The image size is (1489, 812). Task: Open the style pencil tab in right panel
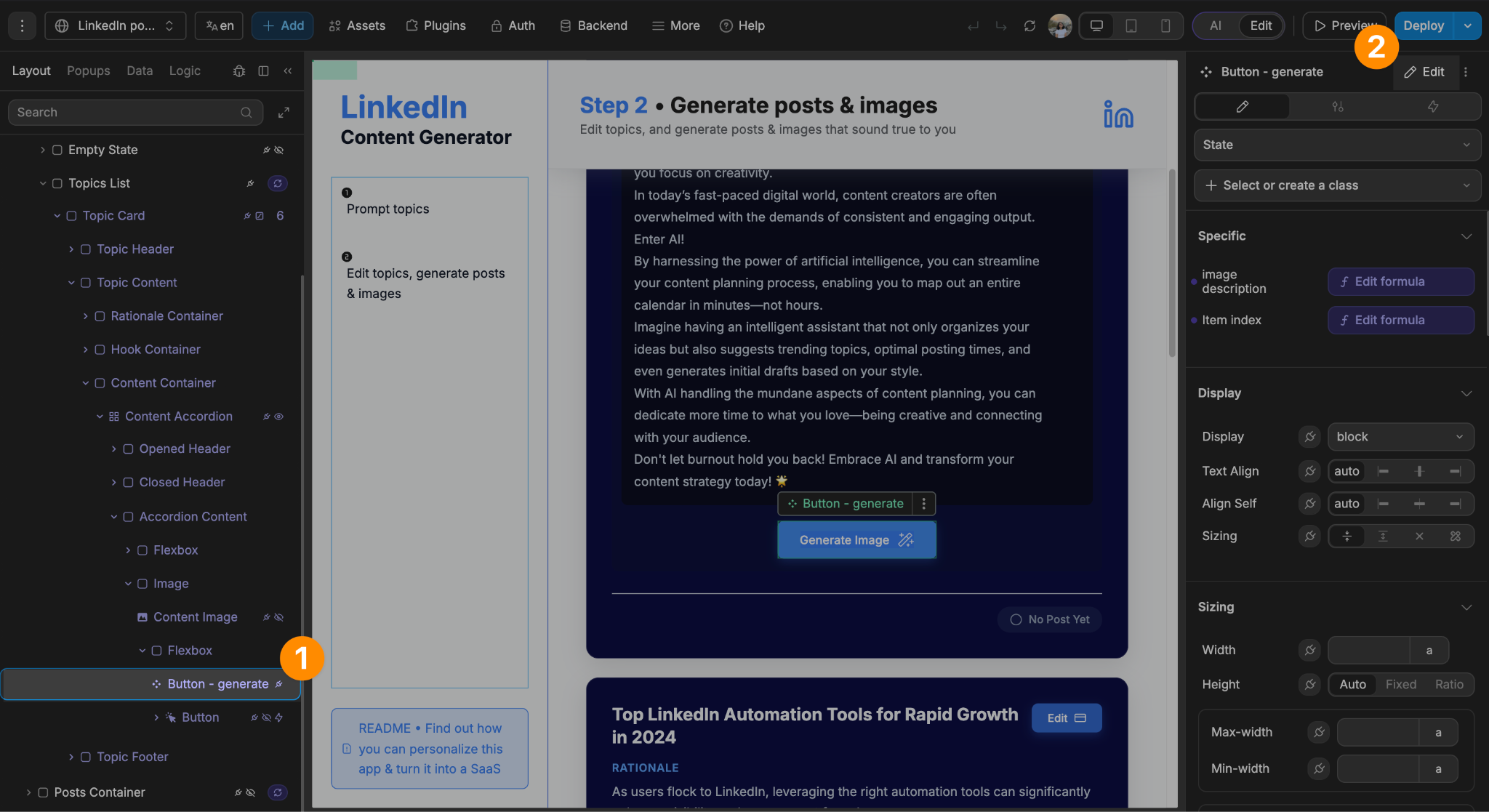pyautogui.click(x=1243, y=106)
